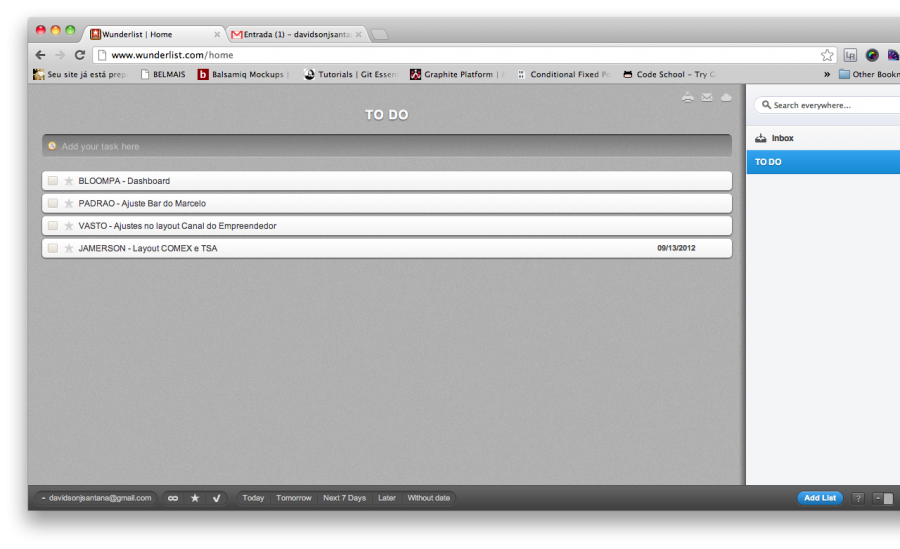This screenshot has width=900, height=549.
Task: Show completed tasks checkmark filter
Action: click(x=216, y=498)
